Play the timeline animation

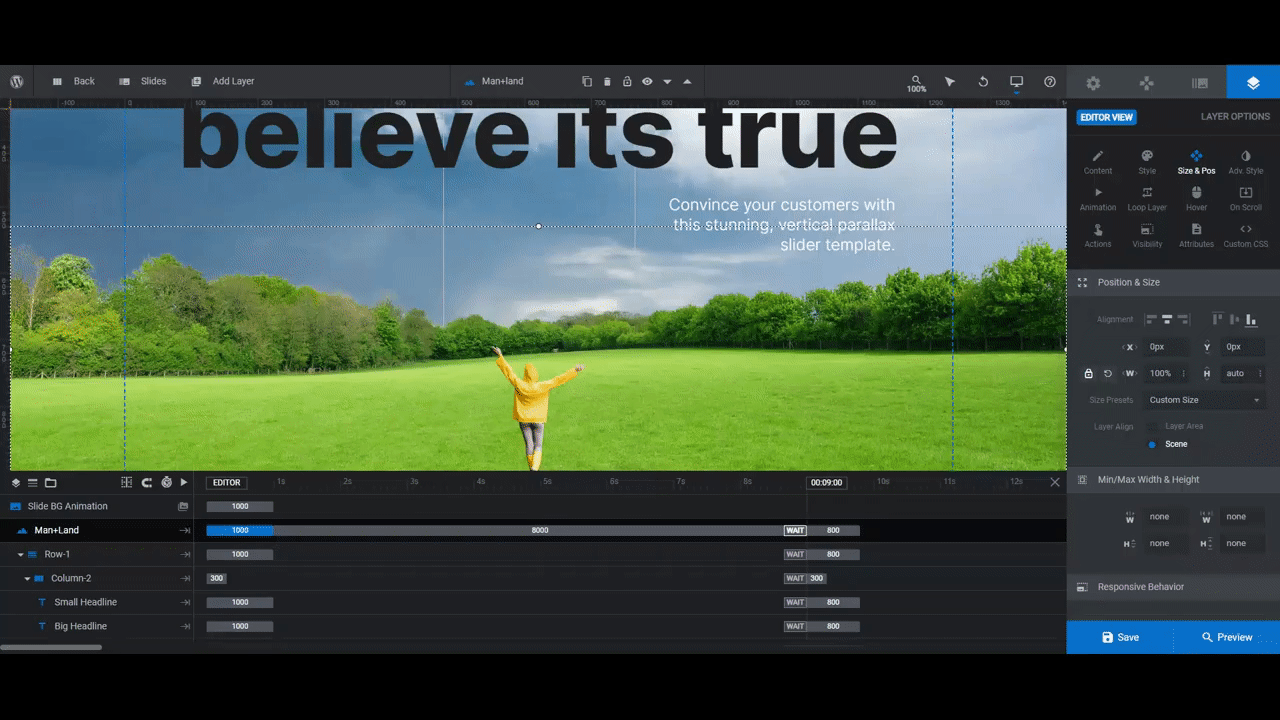(184, 482)
